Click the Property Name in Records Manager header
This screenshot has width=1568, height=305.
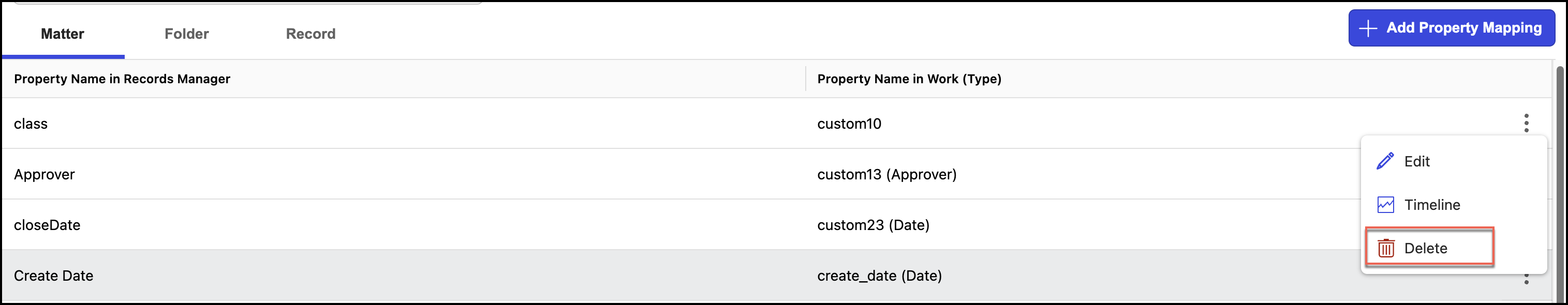tap(122, 79)
